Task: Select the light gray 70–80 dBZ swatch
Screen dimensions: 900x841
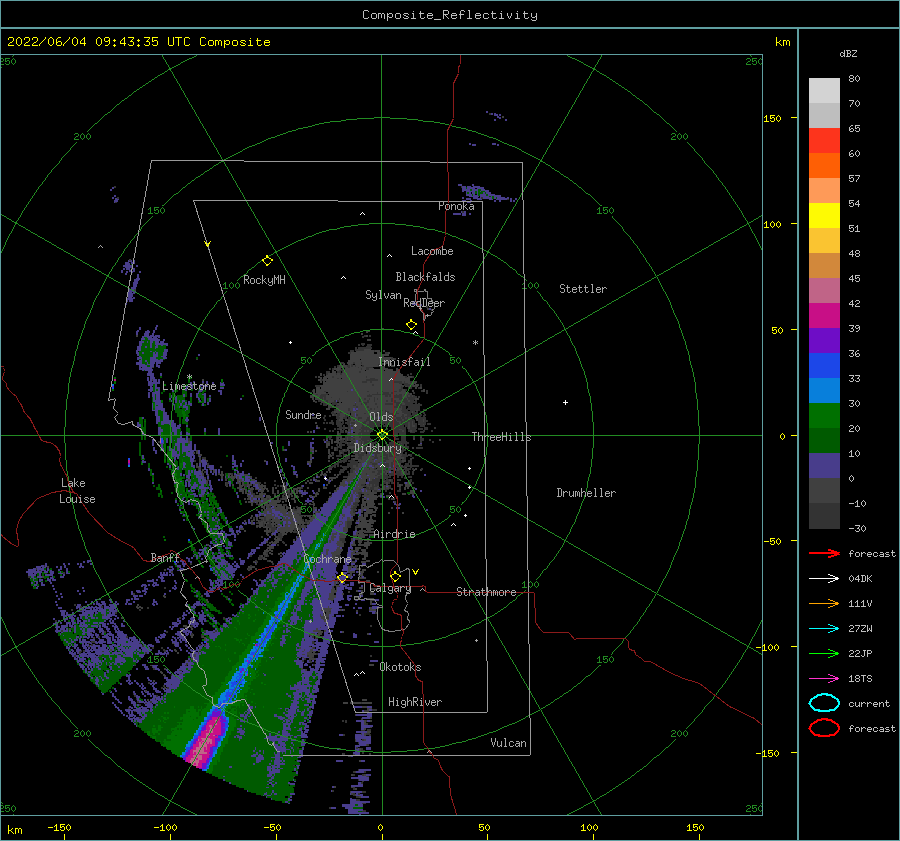Action: [x=824, y=91]
